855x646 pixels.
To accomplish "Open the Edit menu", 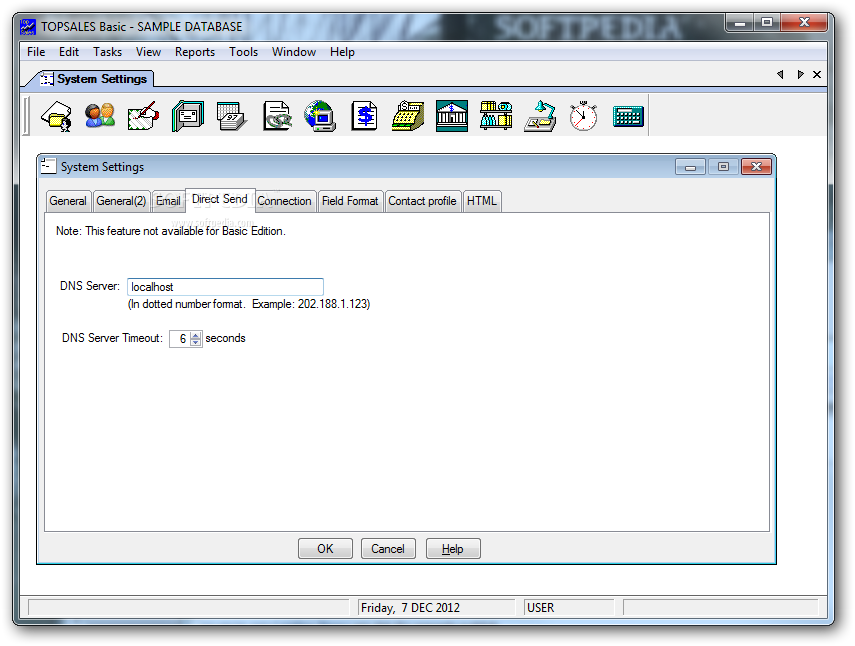I will coord(69,52).
